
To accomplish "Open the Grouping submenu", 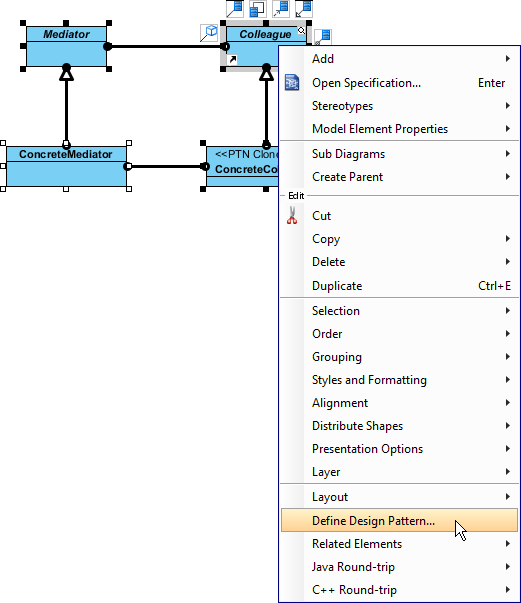I will [399, 357].
